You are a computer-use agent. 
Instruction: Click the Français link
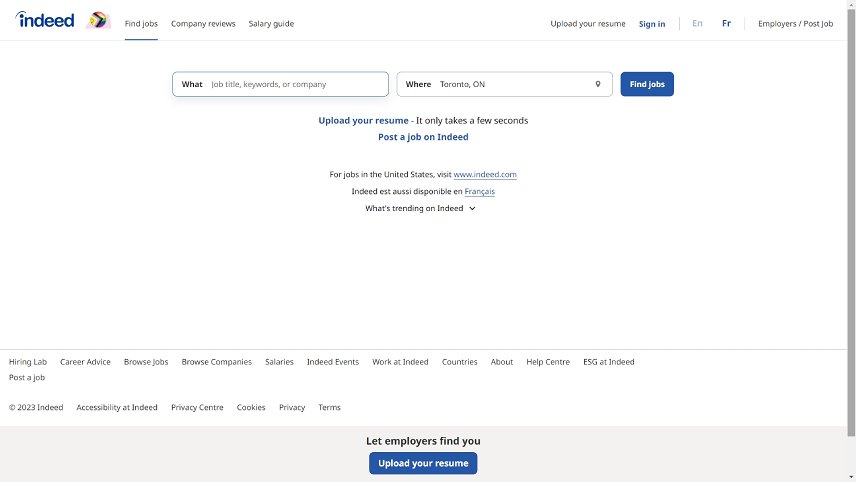coord(479,192)
